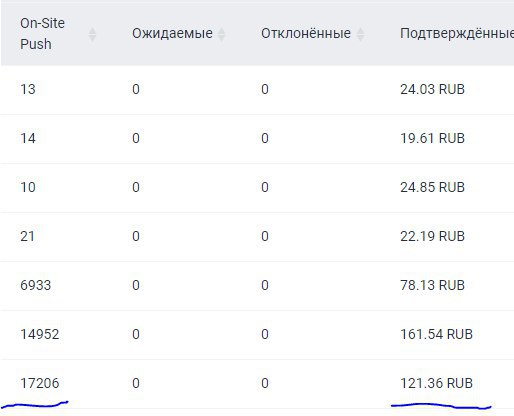Click the Отклонённые column header
The height and width of the screenshot is (416, 514).
coord(306,33)
